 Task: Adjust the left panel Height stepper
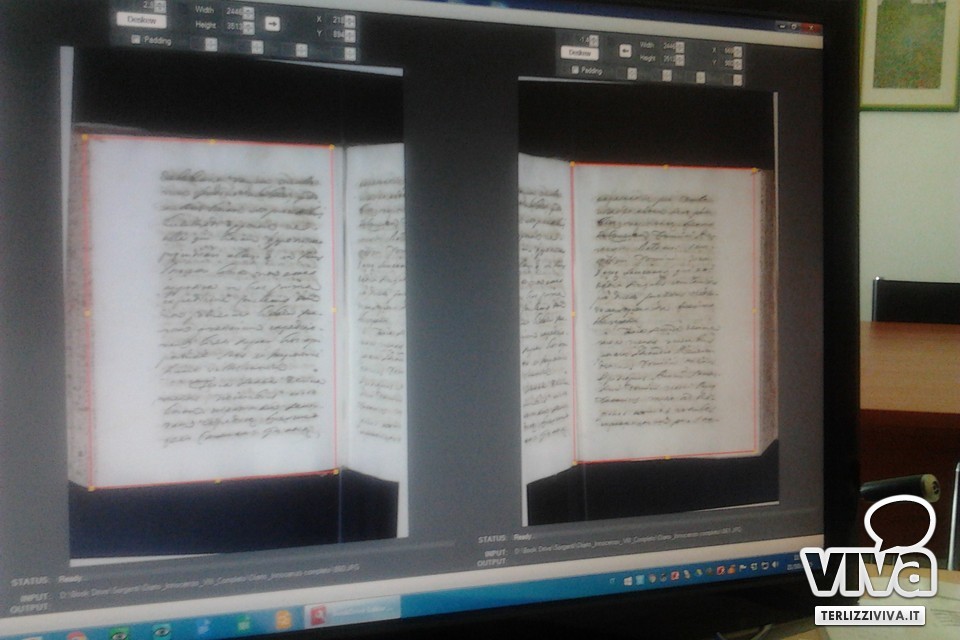(248, 28)
